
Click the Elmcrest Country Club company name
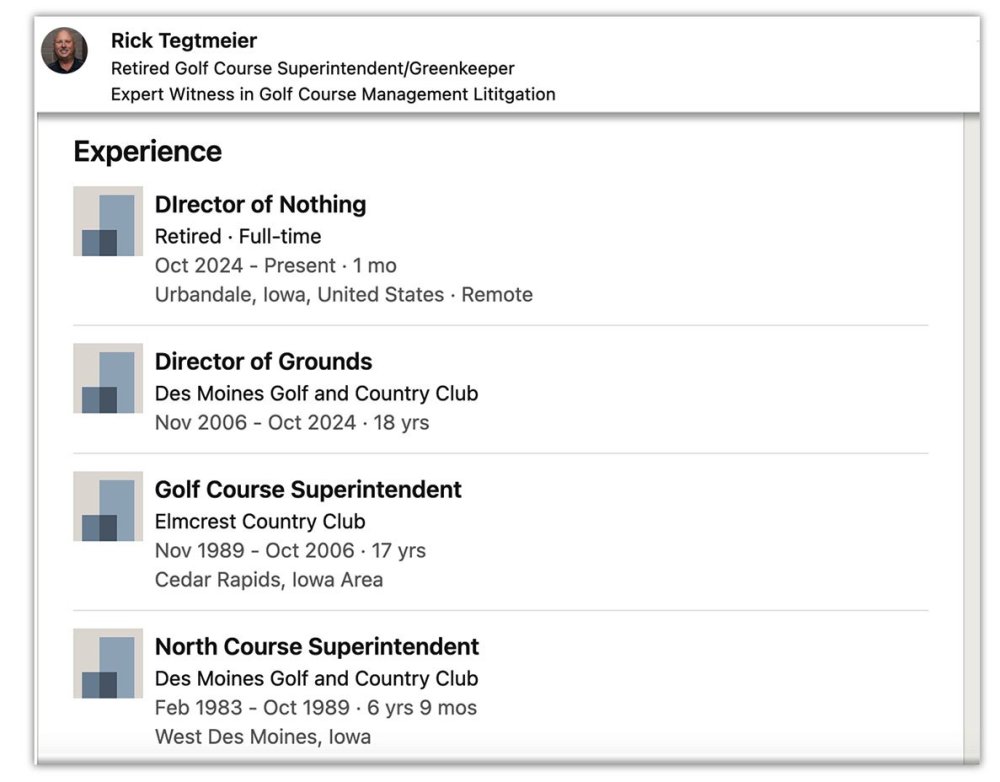coord(260,521)
